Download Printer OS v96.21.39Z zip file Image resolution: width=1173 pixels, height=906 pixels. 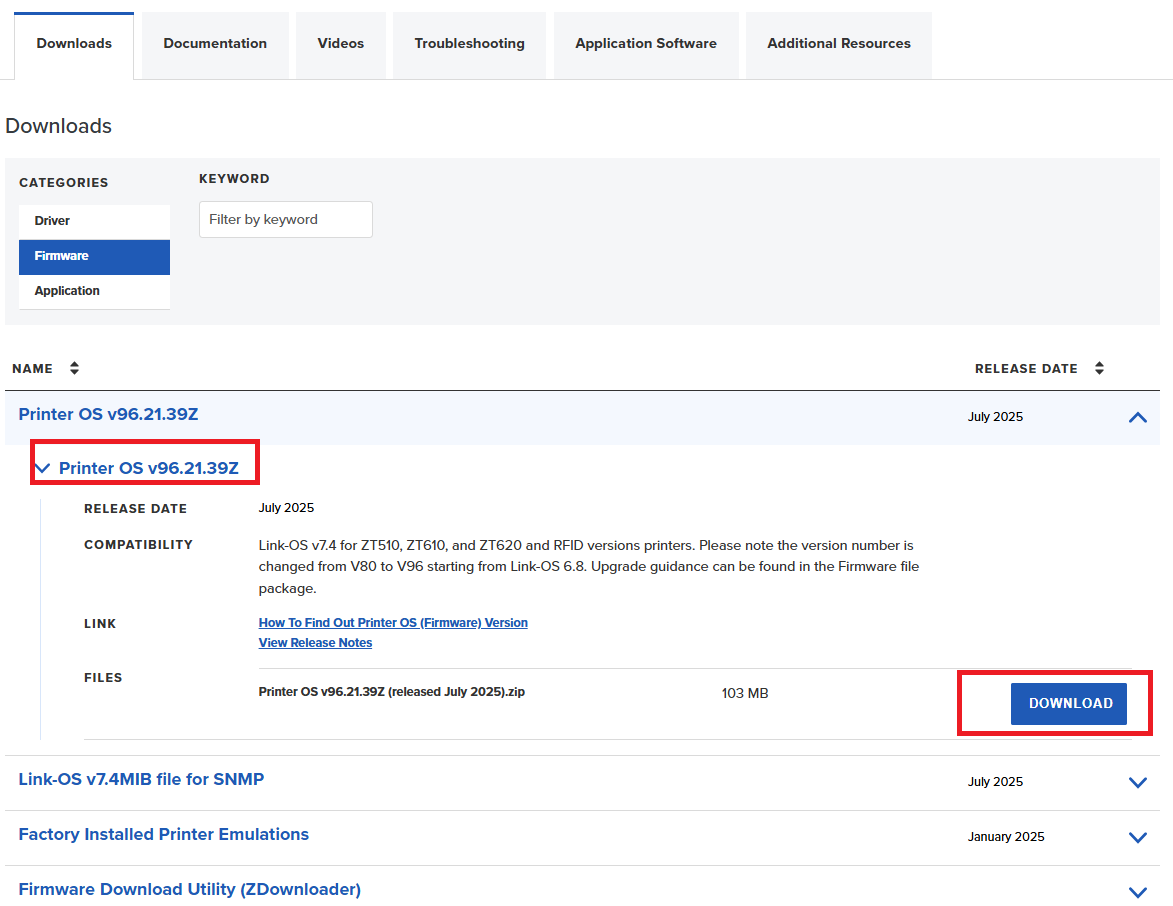point(1069,703)
